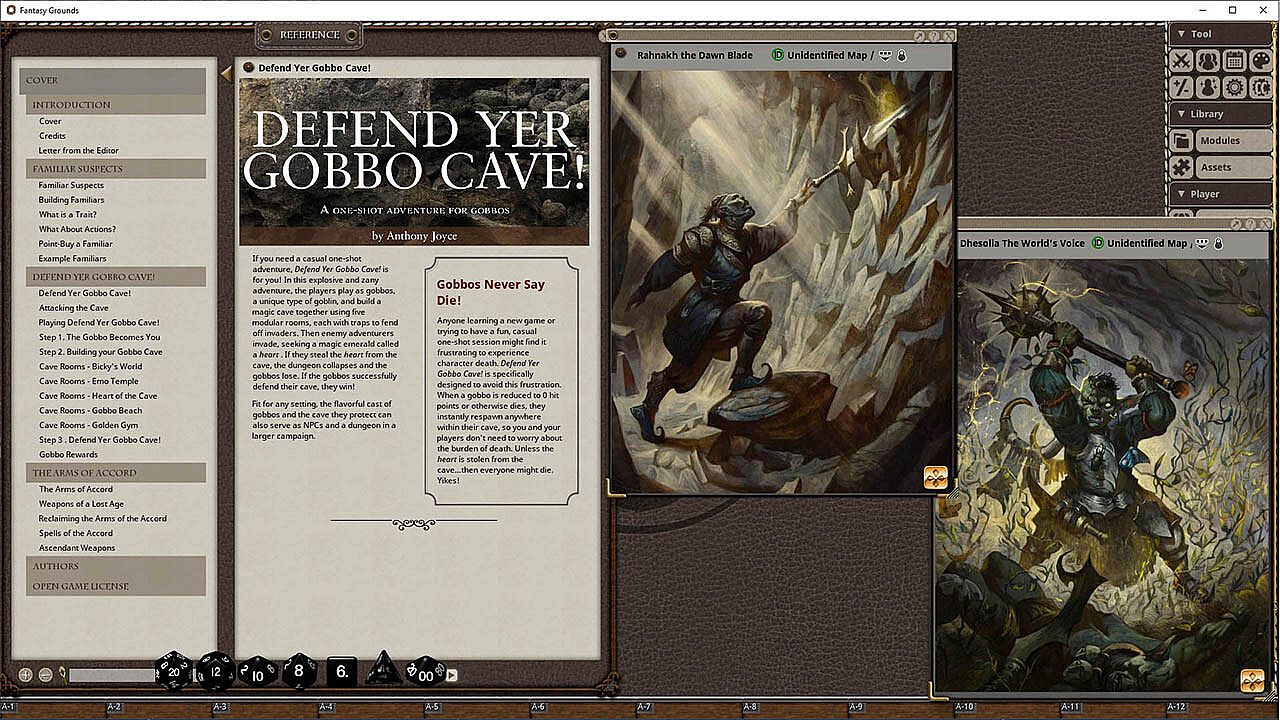Open the Effects sparkling-figure icon

click(1208, 87)
